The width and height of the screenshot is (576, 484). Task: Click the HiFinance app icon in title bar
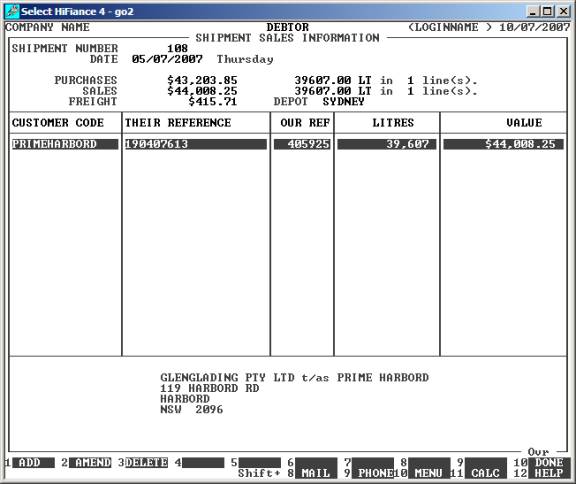pos(12,11)
